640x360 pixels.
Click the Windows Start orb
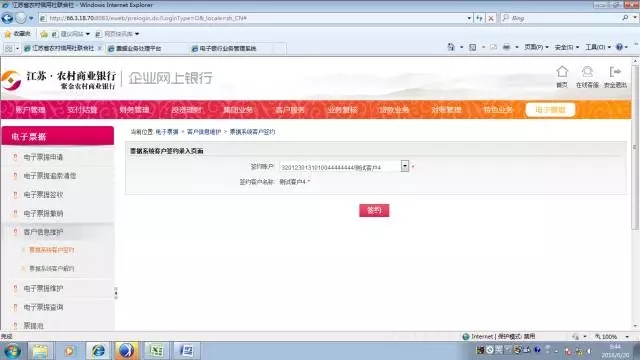pyautogui.click(x=12, y=351)
